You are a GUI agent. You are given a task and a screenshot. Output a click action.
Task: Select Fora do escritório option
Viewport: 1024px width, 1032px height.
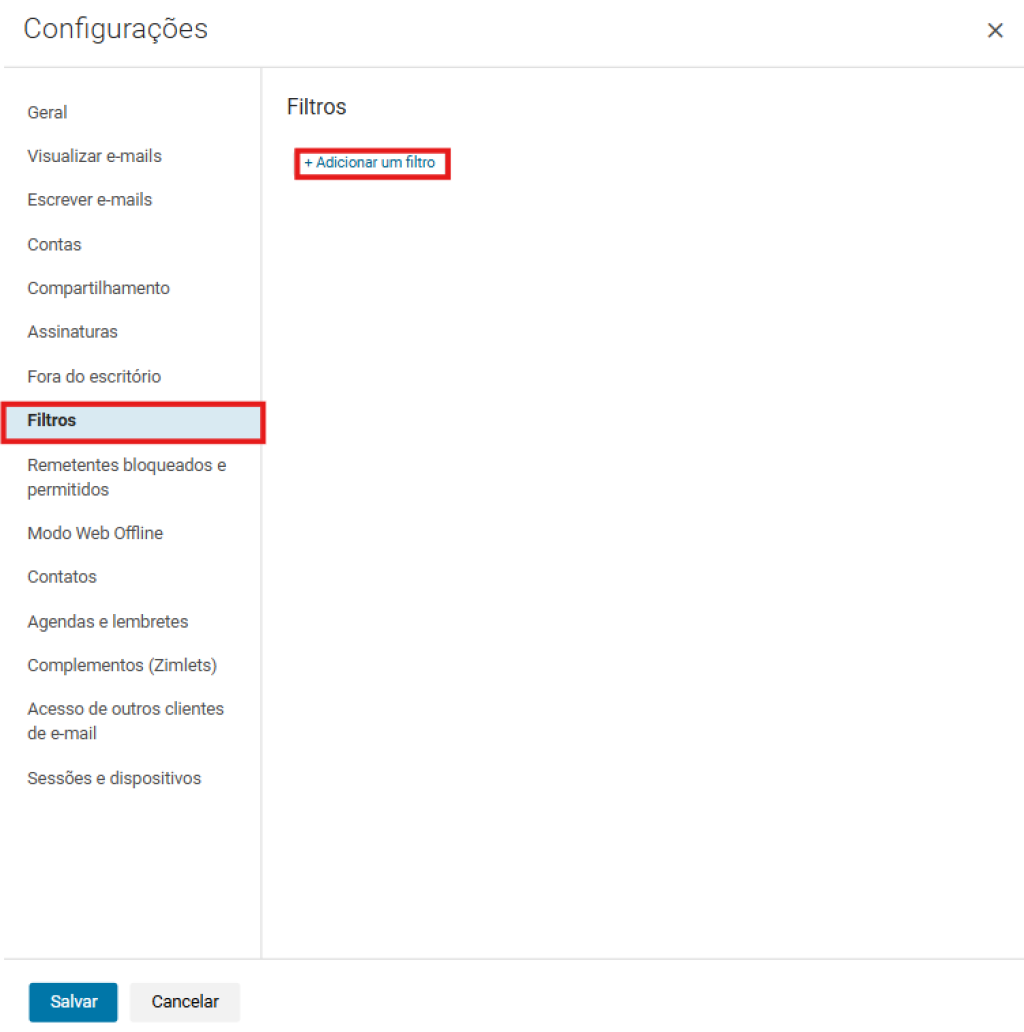click(x=94, y=376)
